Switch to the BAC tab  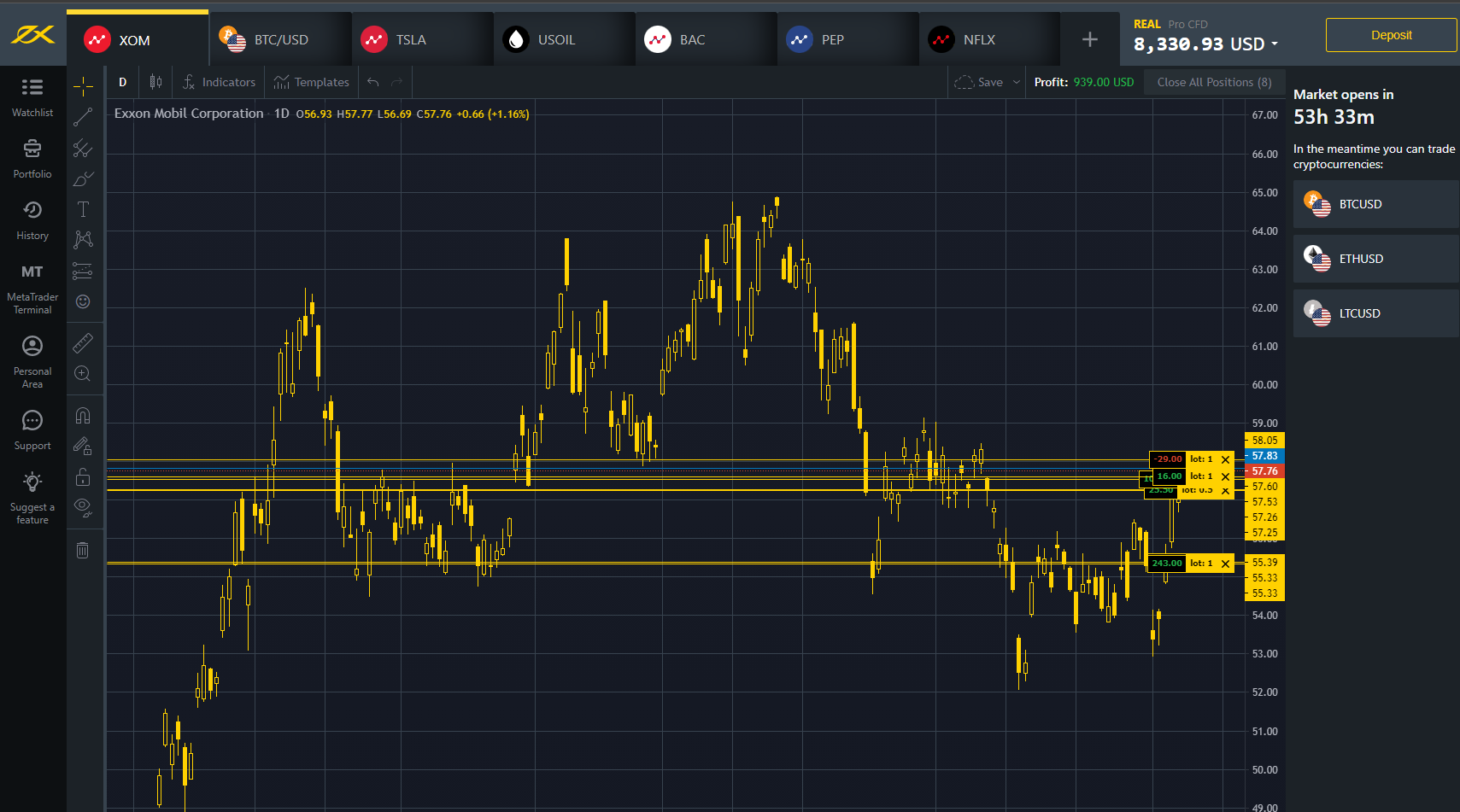(x=706, y=39)
